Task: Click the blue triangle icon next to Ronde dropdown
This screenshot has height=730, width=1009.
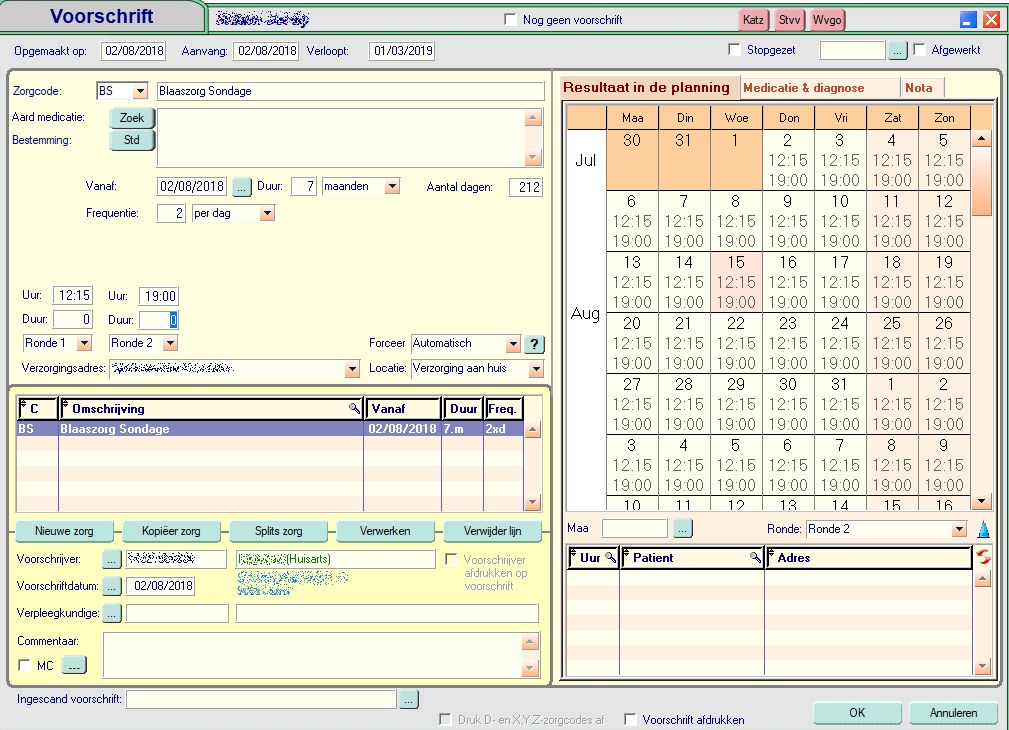Action: tap(983, 529)
